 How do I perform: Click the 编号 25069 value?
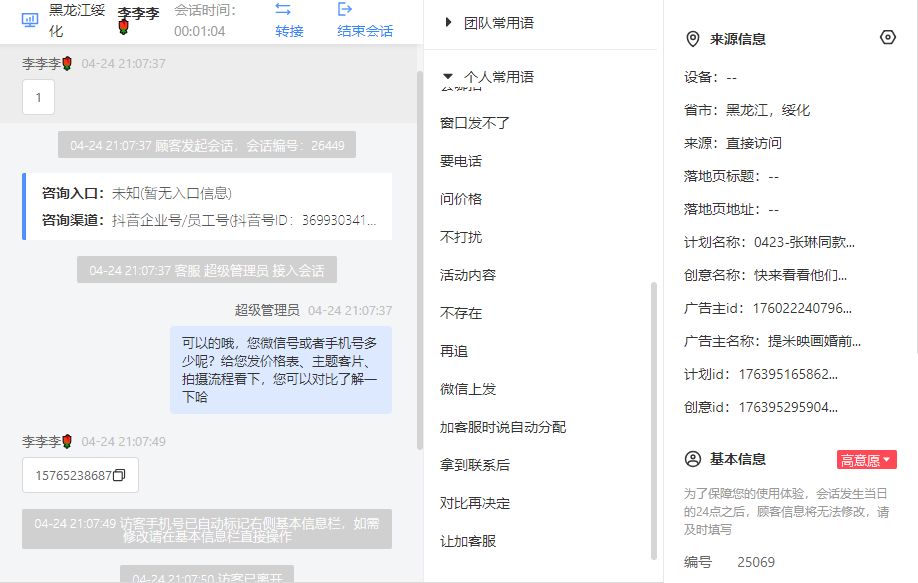(756, 563)
